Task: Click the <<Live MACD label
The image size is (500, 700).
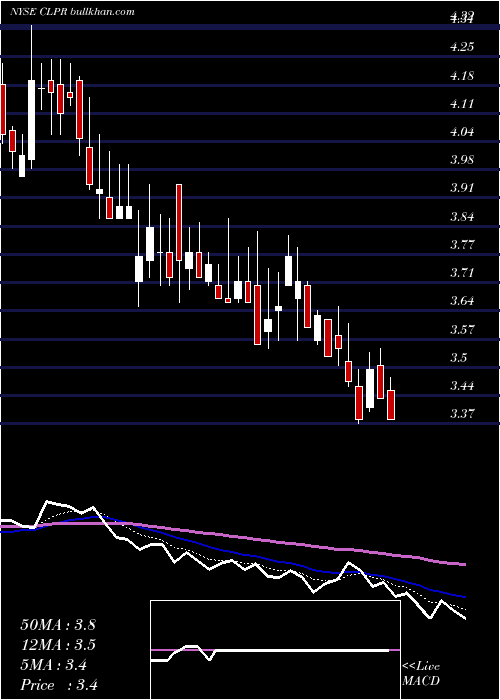Action: [421, 673]
